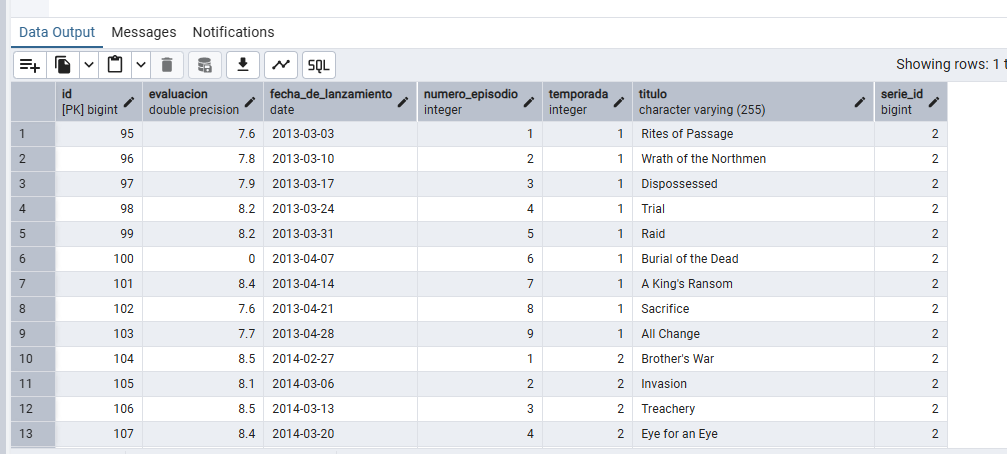This screenshot has width=1007, height=454.
Task: Click the Delete trash icon
Action: pos(167,65)
